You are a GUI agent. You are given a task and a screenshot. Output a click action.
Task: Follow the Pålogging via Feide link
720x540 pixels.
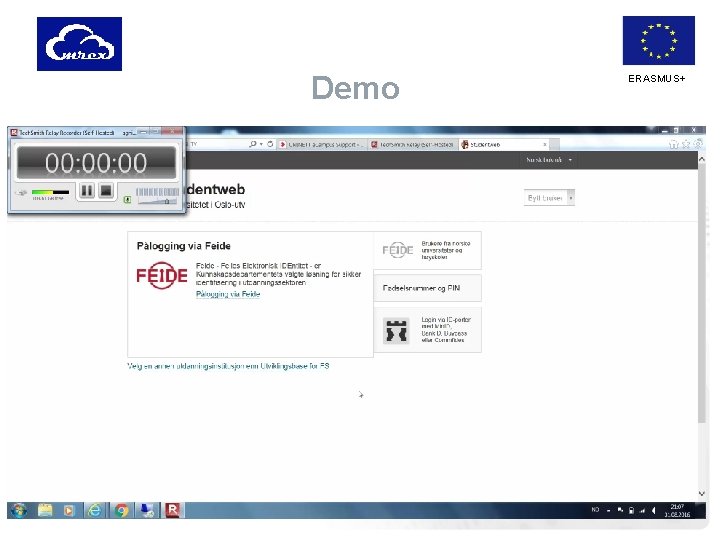228,294
